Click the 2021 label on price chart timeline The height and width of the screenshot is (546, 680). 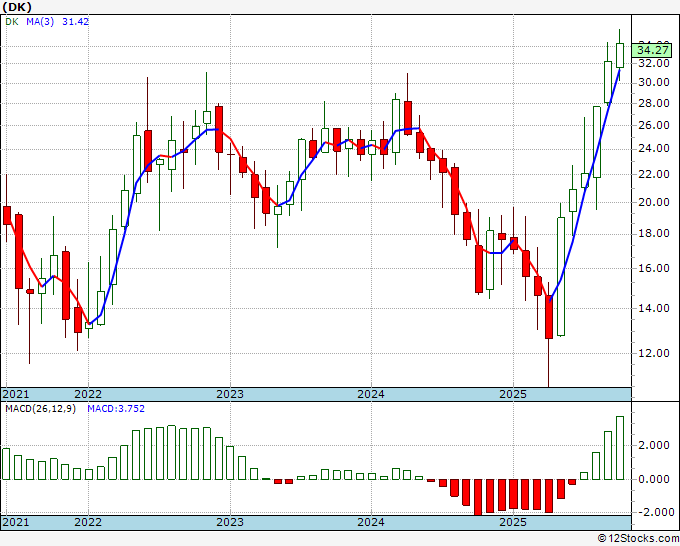[x=16, y=394]
